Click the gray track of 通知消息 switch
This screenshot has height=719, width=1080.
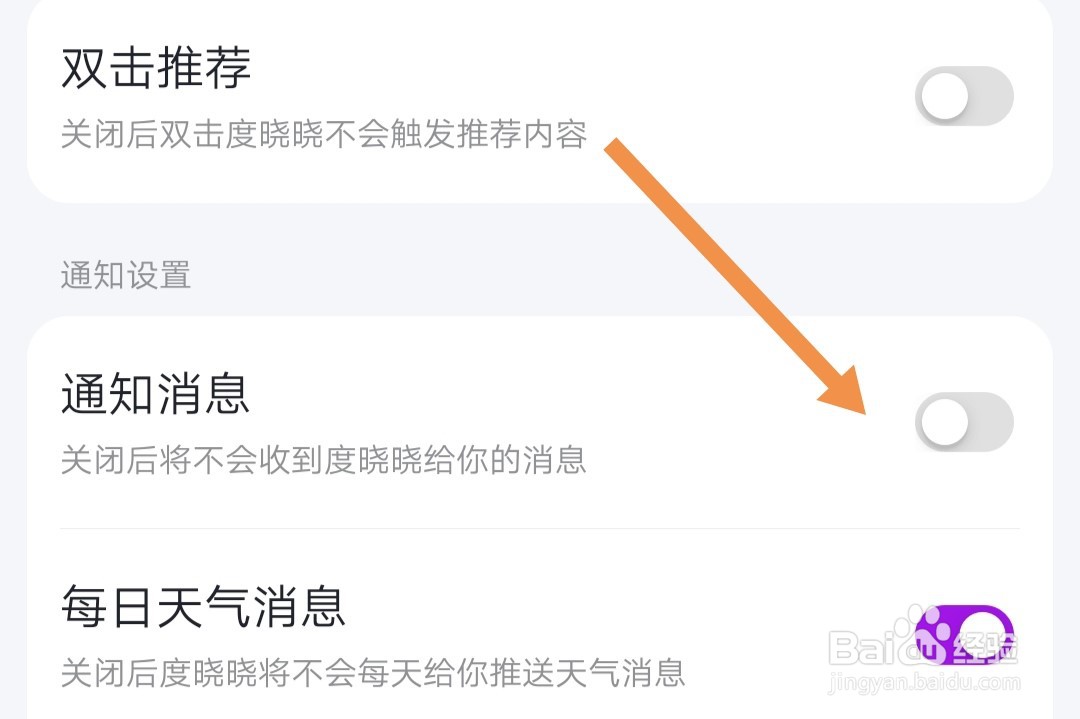990,422
